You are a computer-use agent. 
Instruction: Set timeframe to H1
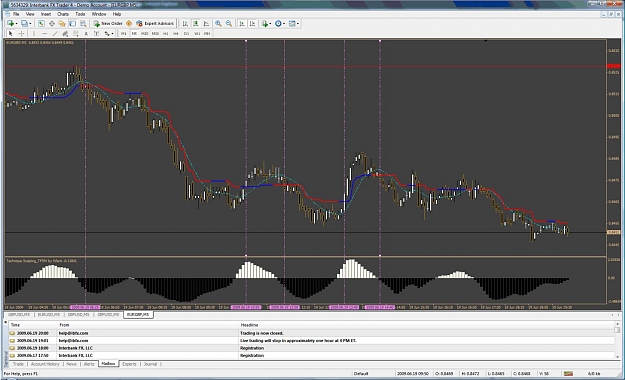(165, 33)
